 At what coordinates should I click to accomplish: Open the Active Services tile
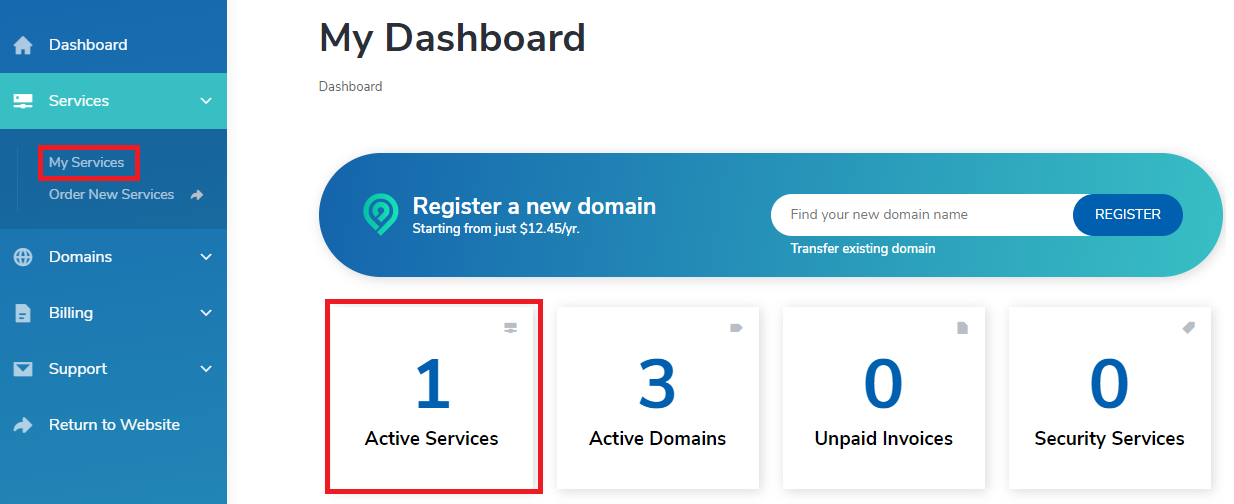click(433, 395)
